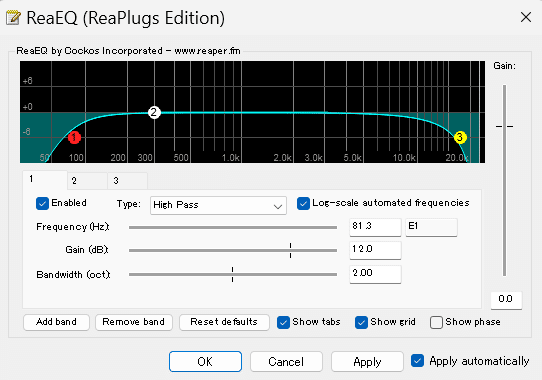Open the filter Type dropdown
Viewport: 542px width, 380px height.
click(x=218, y=205)
